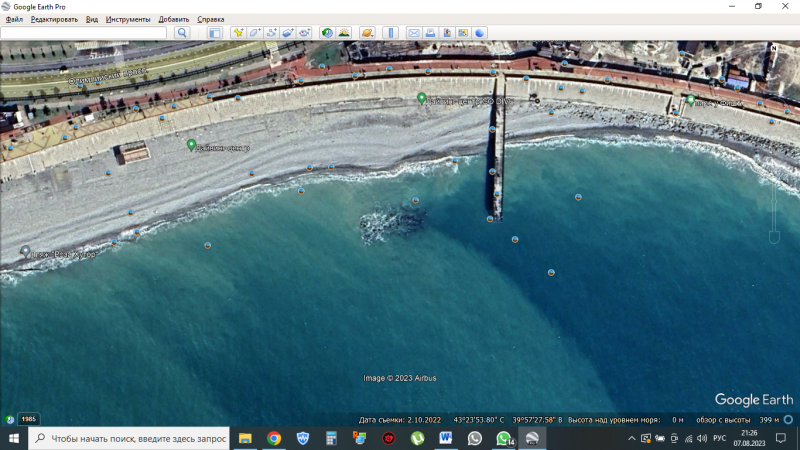
Task: Add a new placemark with pushpin icon
Action: pyautogui.click(x=238, y=33)
